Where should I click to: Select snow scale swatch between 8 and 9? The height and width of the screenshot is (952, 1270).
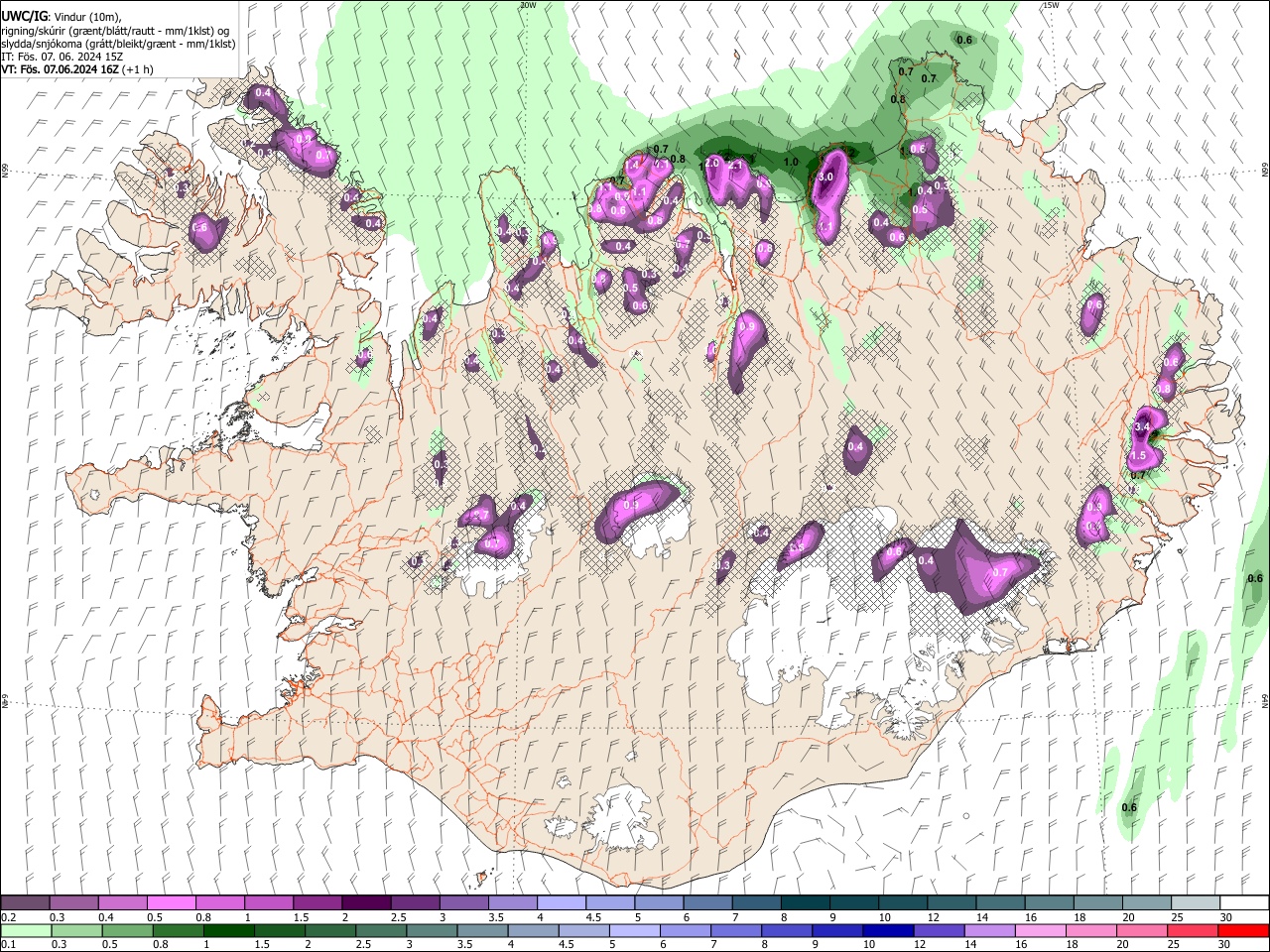coord(806,903)
